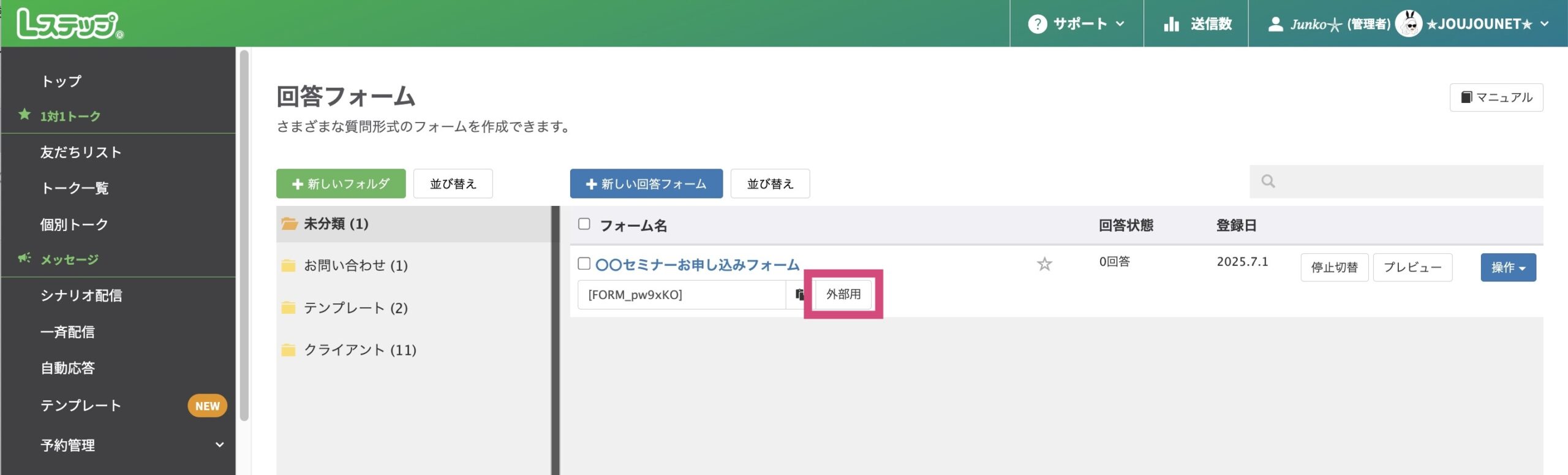
Task: Click the user account profile avatar
Action: click(1409, 24)
